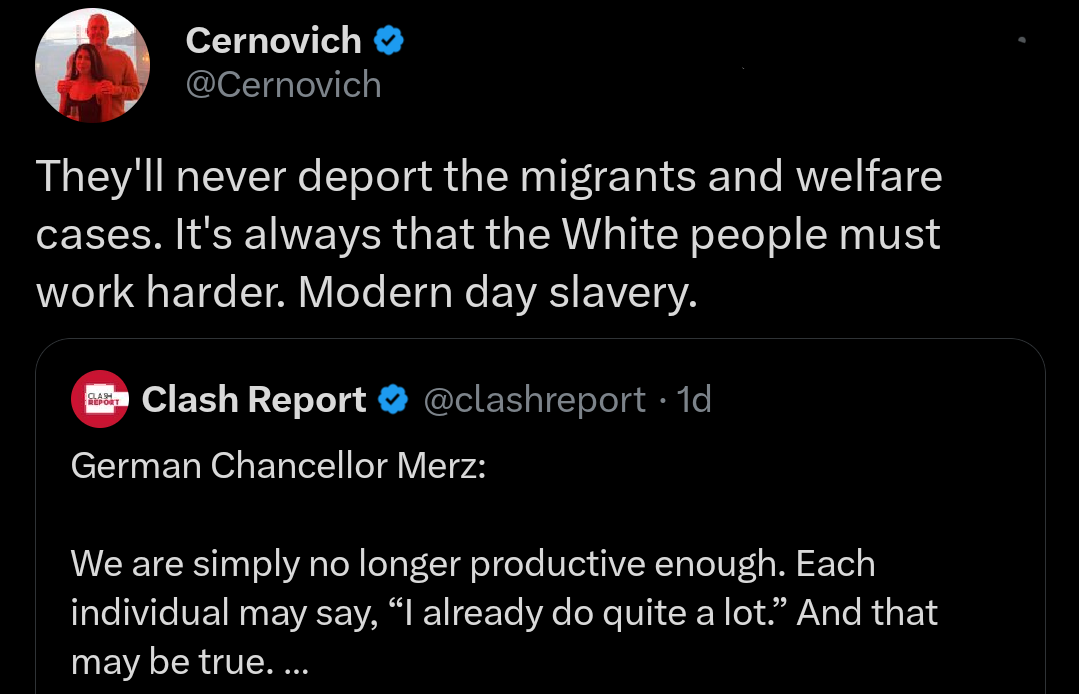Click the small caret icon at top right
The height and width of the screenshot is (694, 1079).
pos(1021,38)
